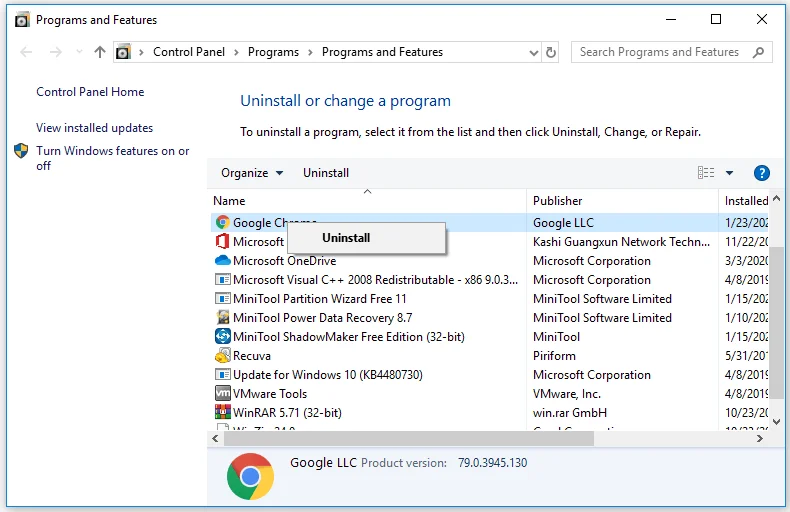
Task: Select Update for Windows 10 KB4480730 icon
Action: click(x=222, y=374)
